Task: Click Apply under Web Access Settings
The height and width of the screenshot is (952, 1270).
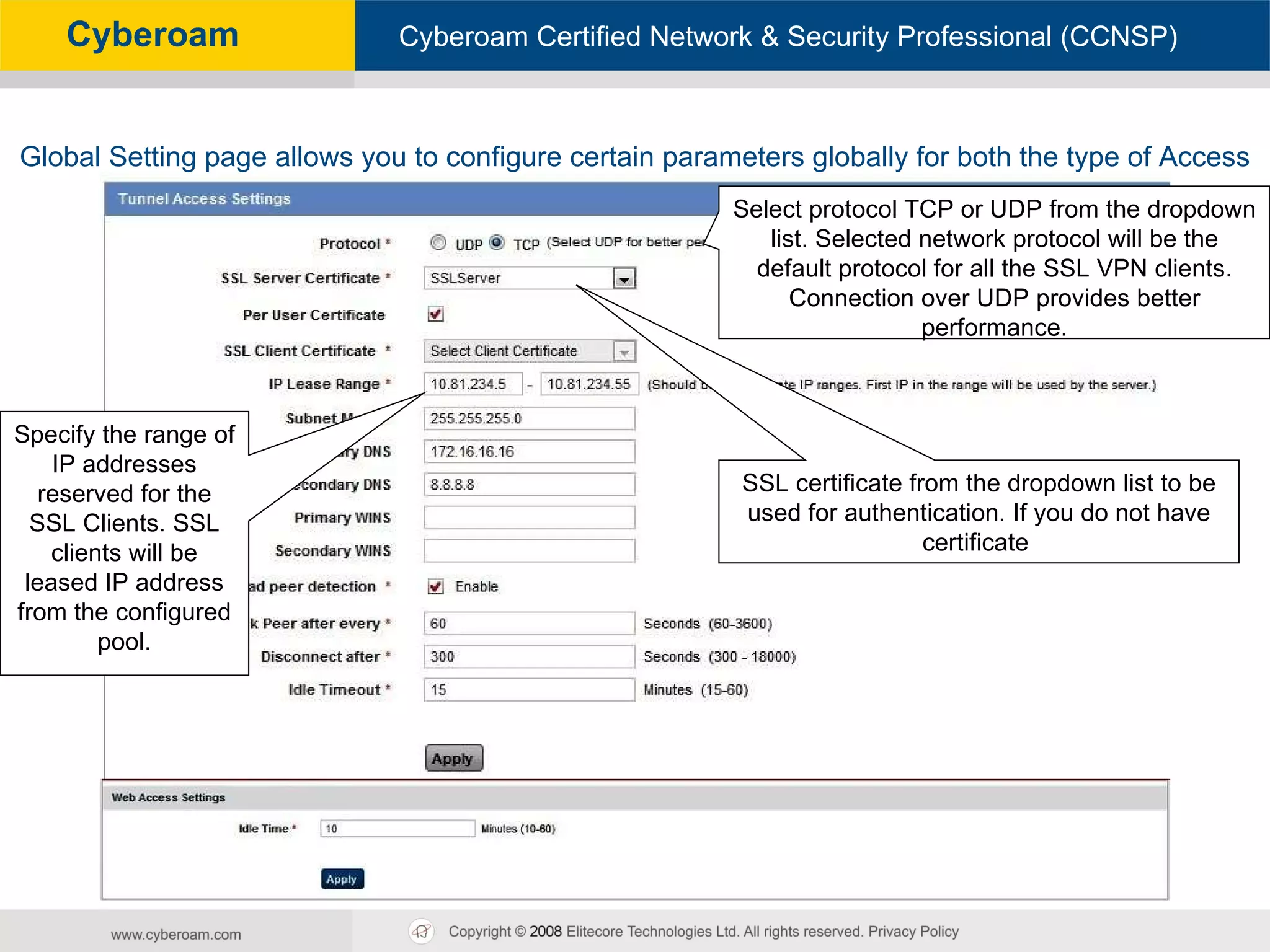Action: (342, 879)
